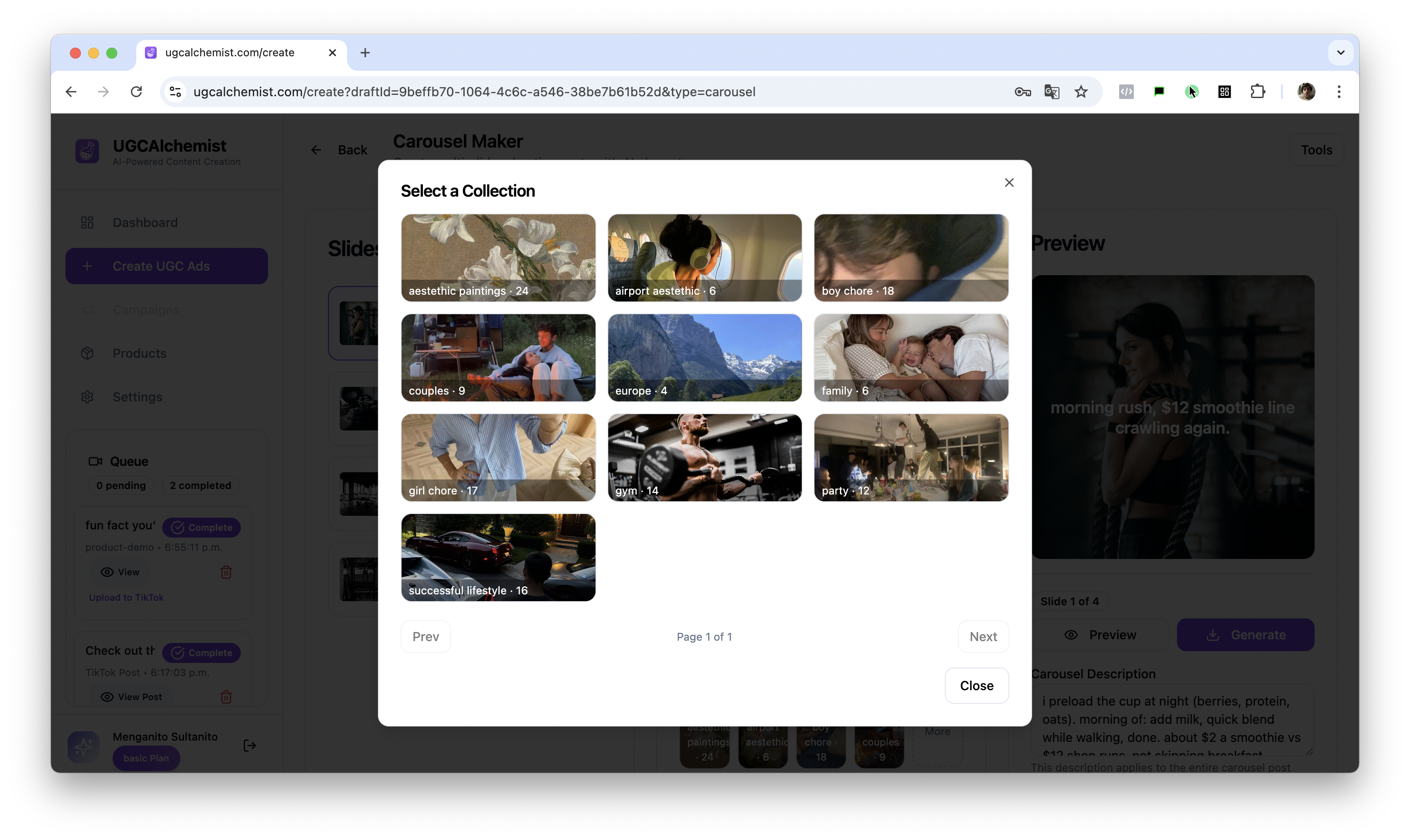Choose the family collection
Screen dimensions: 1410x840
(911, 358)
